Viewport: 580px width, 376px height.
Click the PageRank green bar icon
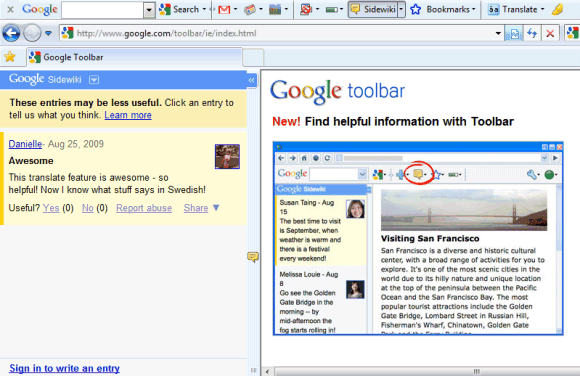[332, 10]
